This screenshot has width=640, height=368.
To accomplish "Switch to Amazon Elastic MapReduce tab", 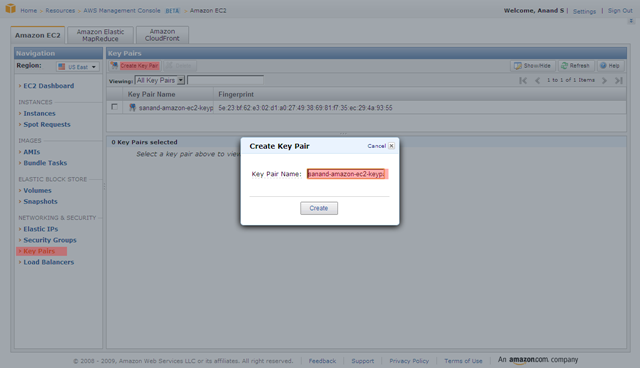I will tap(100, 35).
